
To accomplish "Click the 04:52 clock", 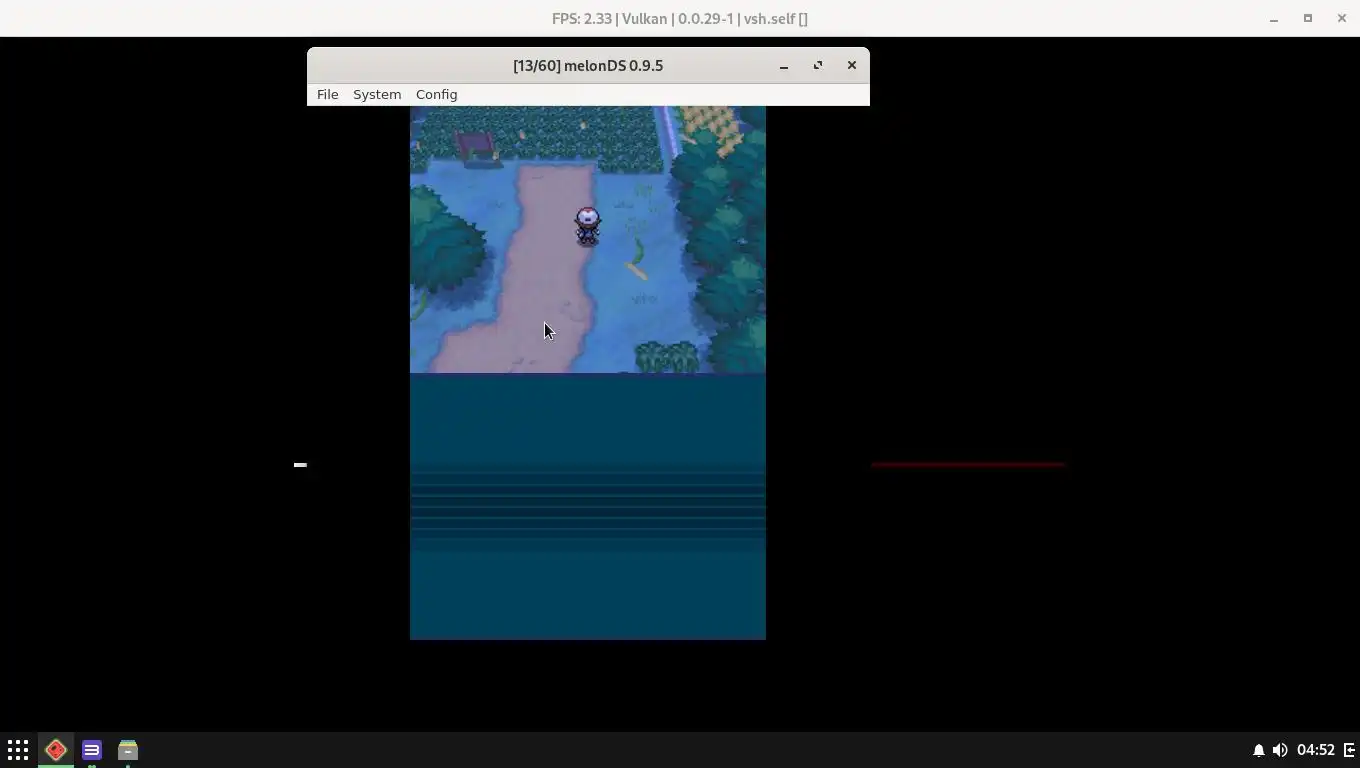I will tap(1316, 750).
